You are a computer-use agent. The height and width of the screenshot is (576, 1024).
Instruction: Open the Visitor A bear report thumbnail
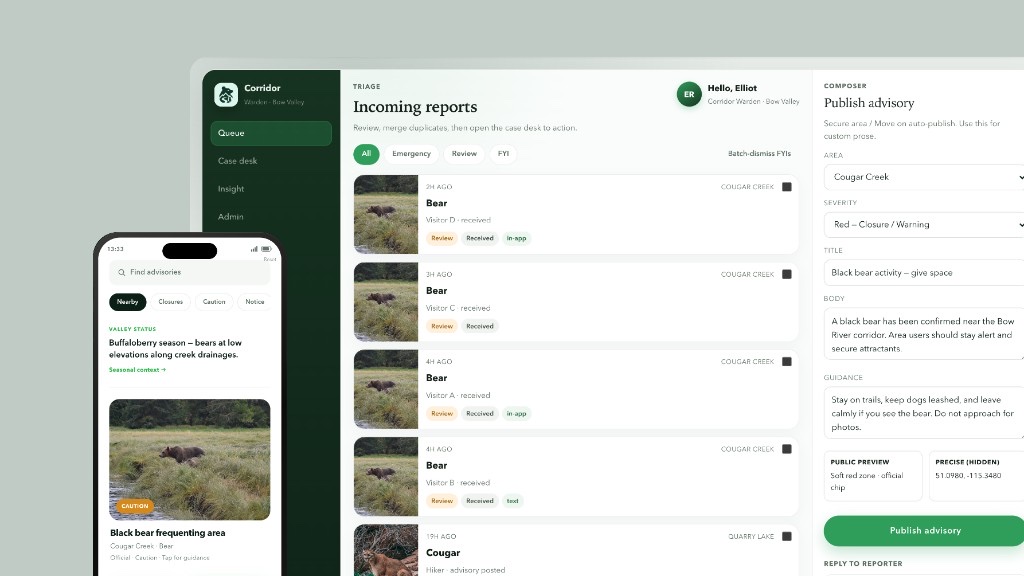(386, 389)
